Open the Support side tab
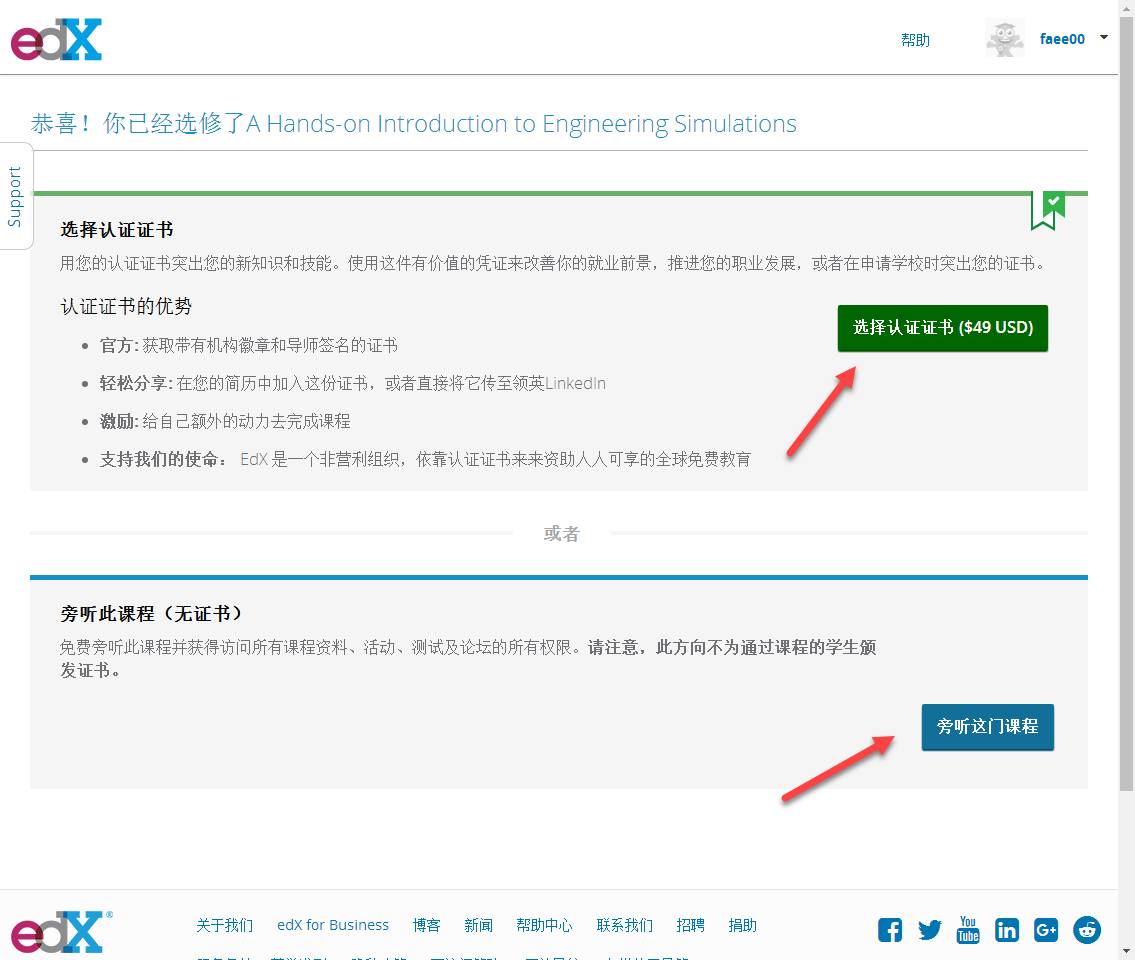Screen dimensions: 1135x960 tap(16, 196)
